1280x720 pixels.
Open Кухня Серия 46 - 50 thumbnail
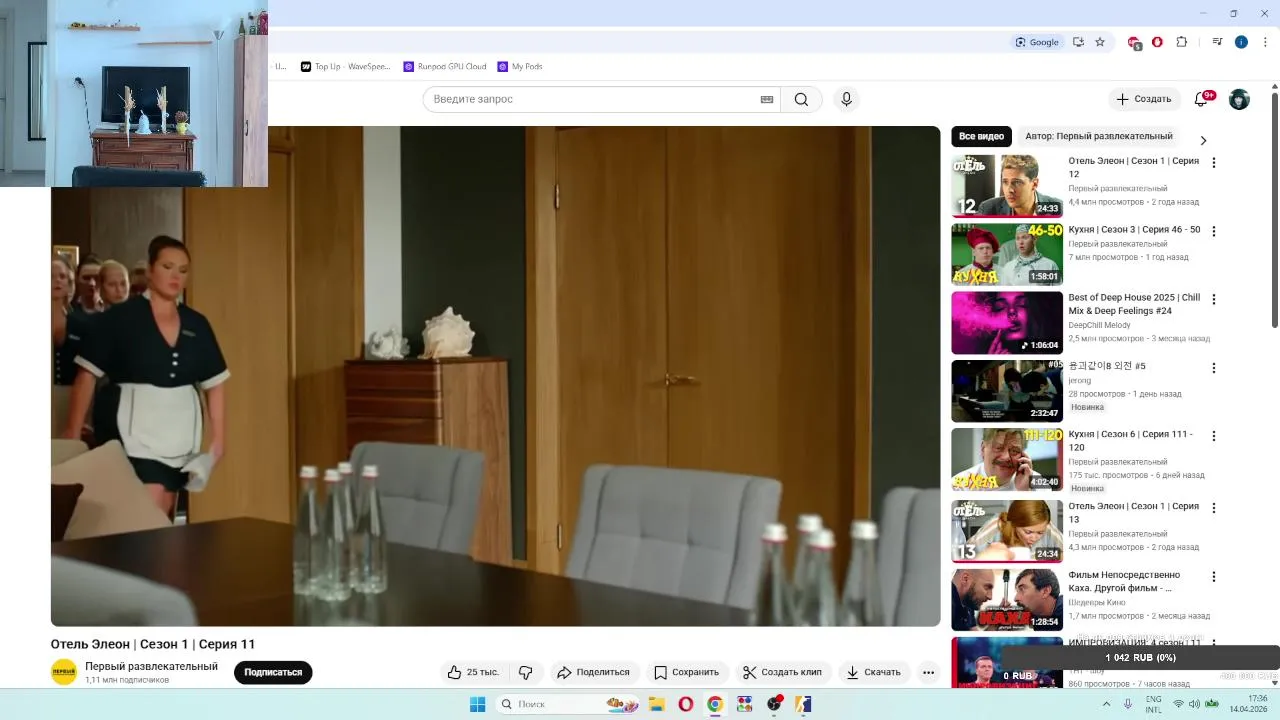[x=1007, y=254]
